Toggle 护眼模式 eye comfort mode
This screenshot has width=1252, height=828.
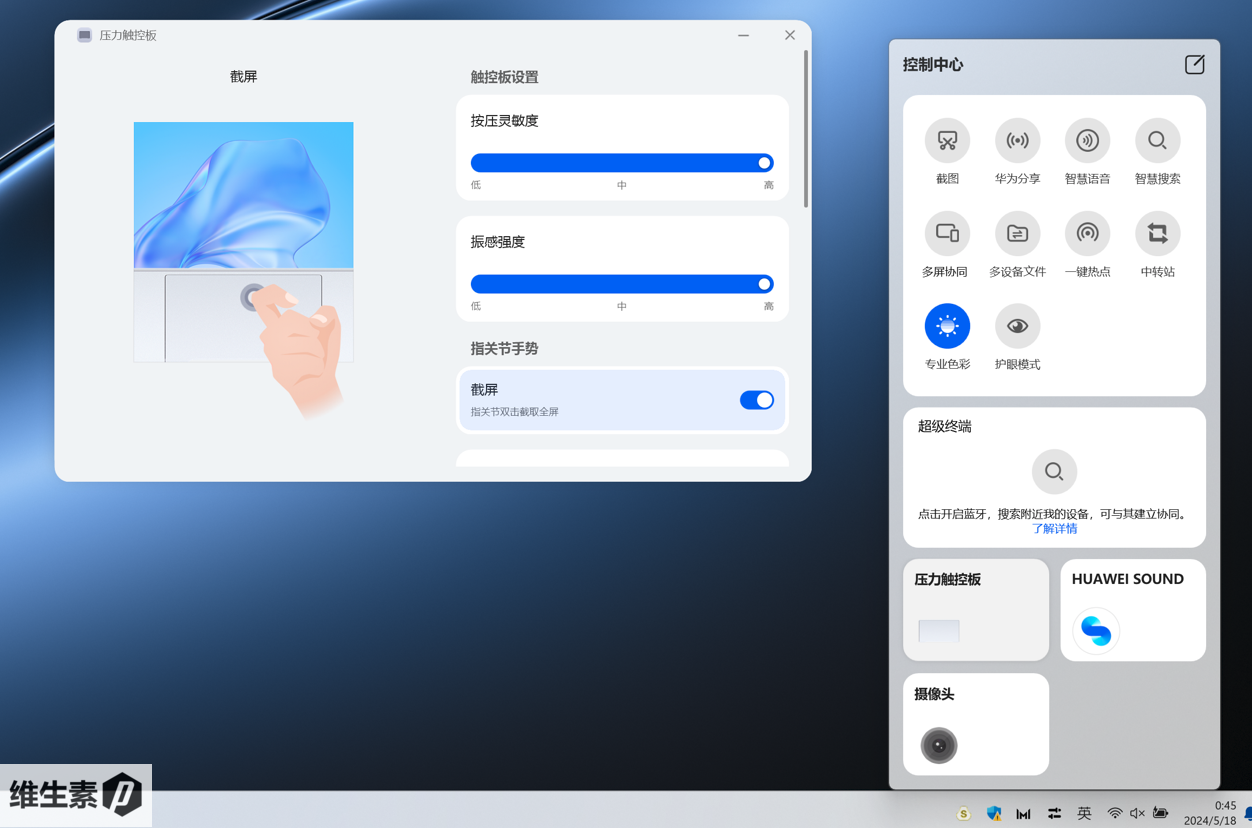(1017, 327)
